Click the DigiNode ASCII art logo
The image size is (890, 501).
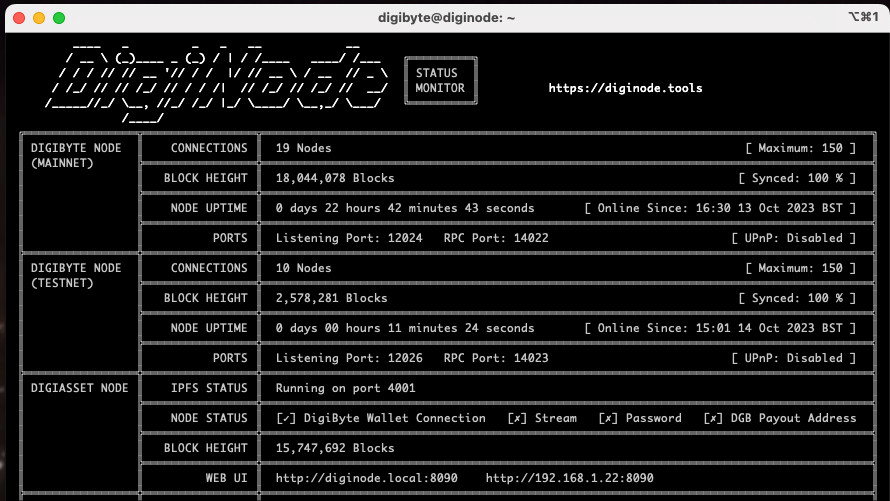(217, 83)
